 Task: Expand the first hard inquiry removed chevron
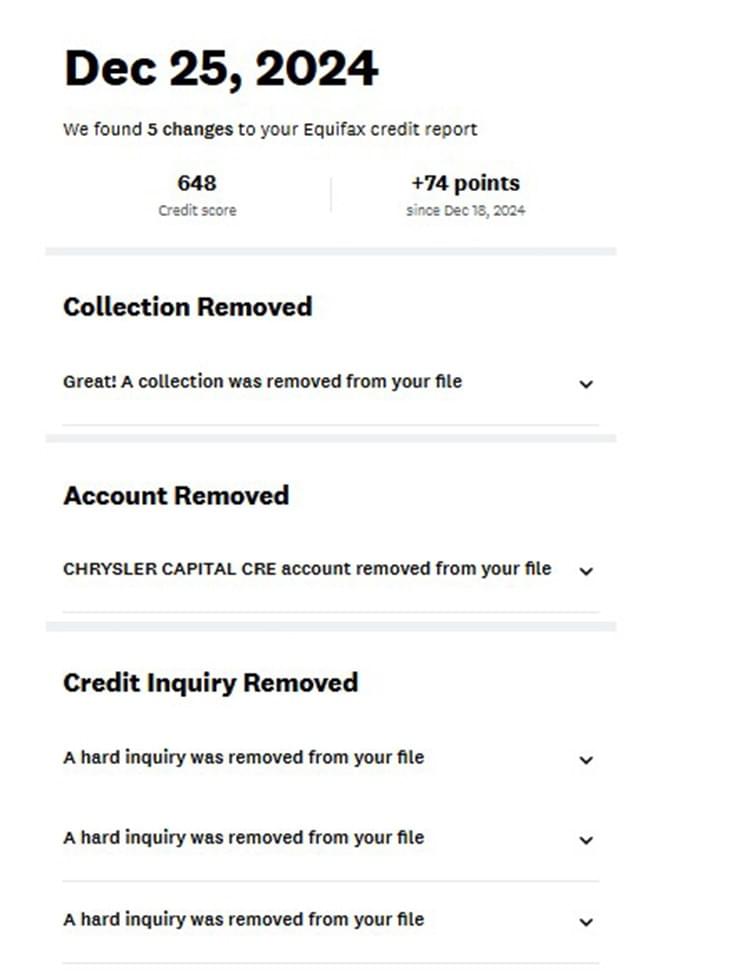(586, 759)
